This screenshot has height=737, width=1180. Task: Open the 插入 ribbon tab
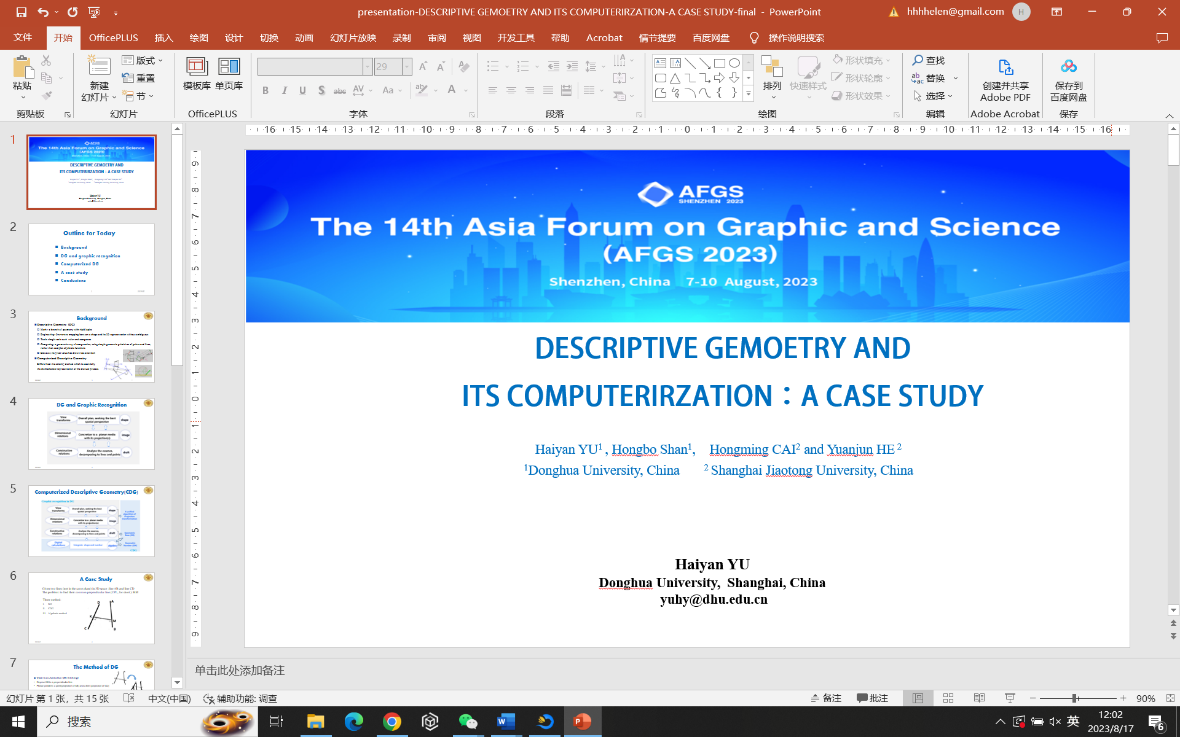click(163, 38)
